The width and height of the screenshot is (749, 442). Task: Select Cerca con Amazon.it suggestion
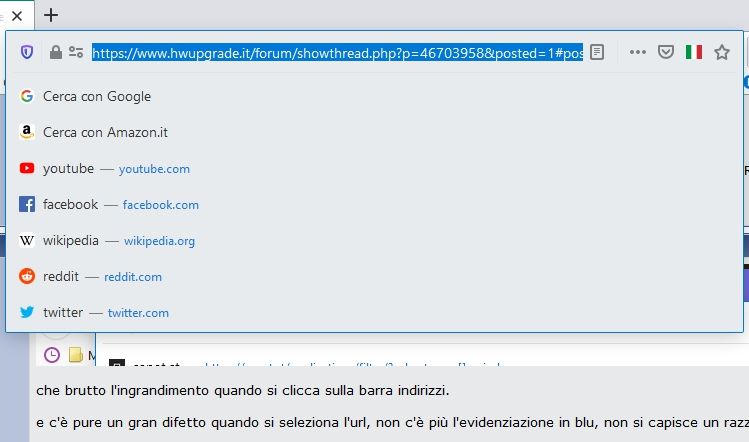(374, 132)
